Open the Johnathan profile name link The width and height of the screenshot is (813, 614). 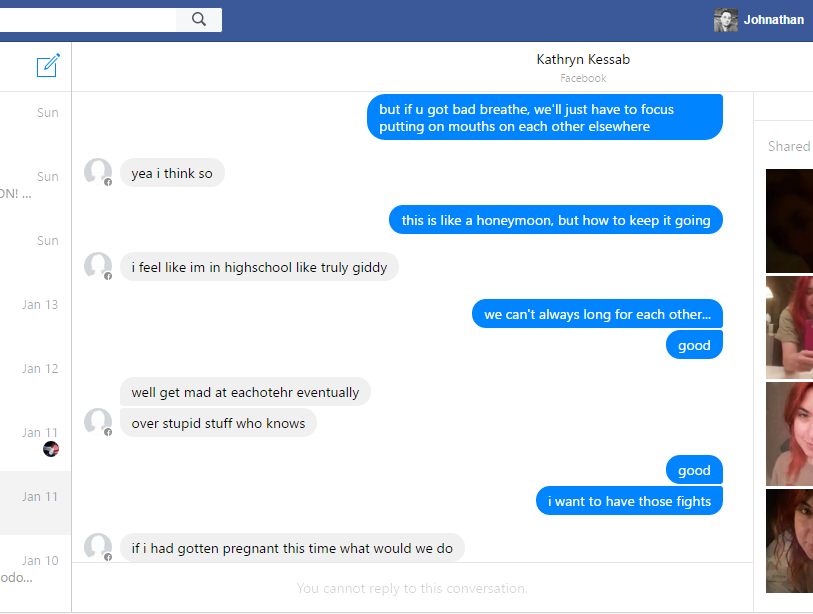pyautogui.click(x=774, y=20)
